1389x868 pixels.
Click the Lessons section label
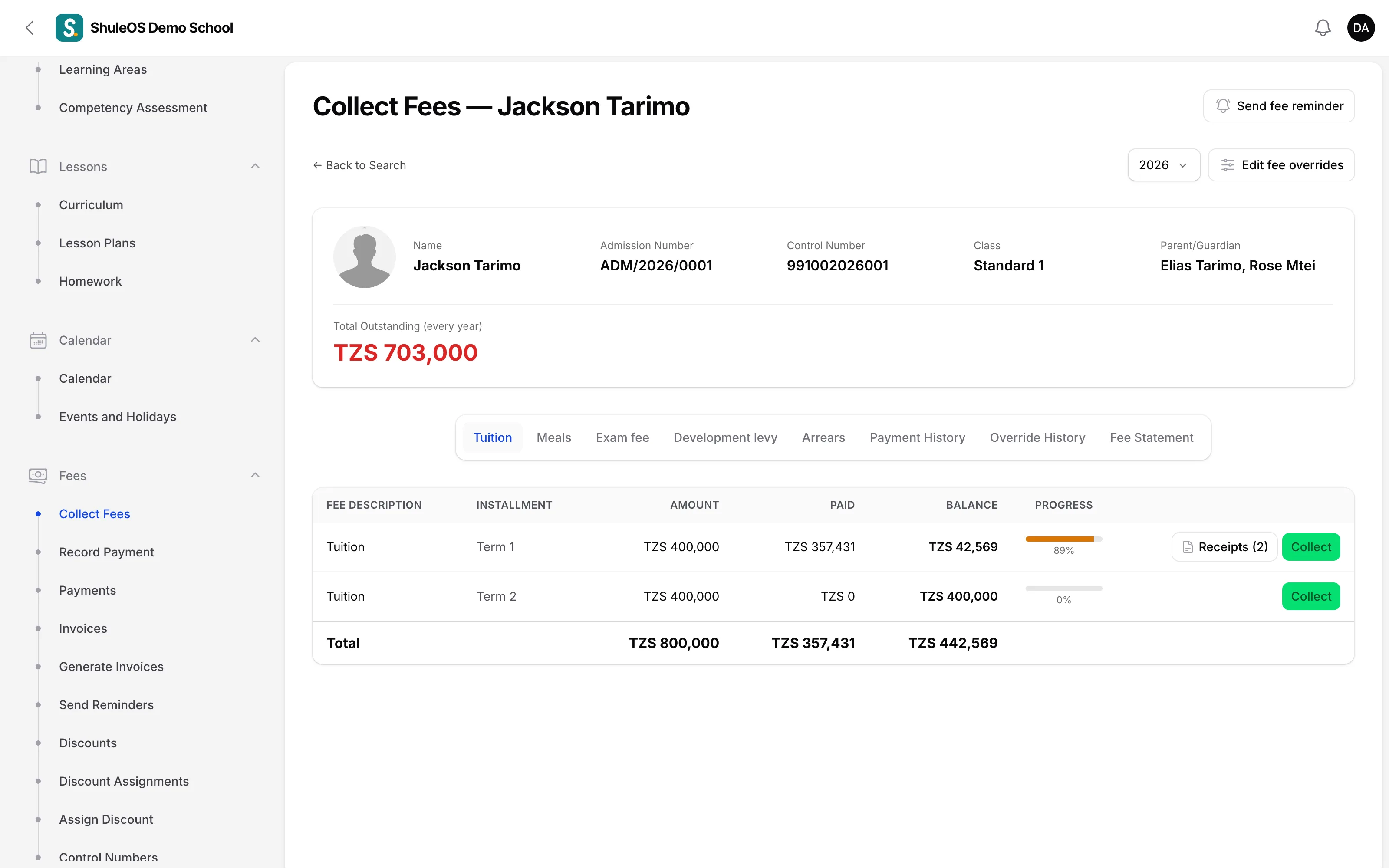(82, 167)
